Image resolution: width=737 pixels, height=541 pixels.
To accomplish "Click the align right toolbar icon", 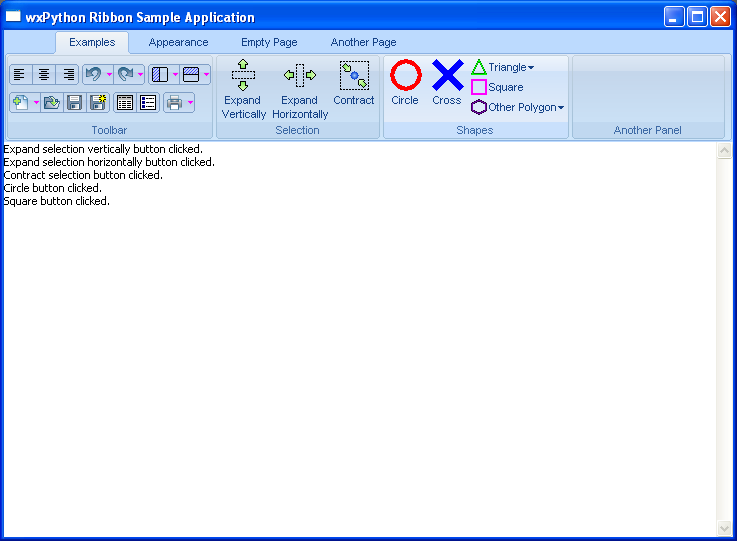I will (x=68, y=74).
